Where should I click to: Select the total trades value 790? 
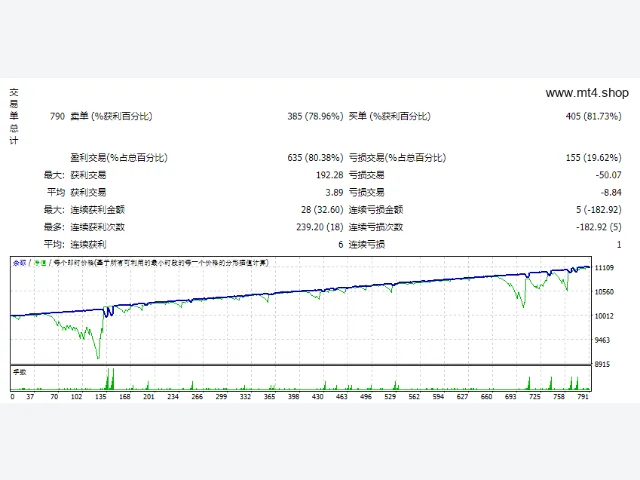(58, 116)
